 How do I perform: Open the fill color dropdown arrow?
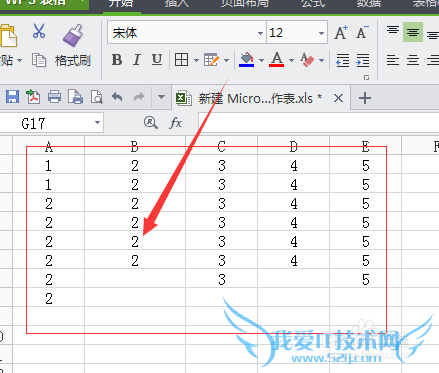[x=261, y=60]
